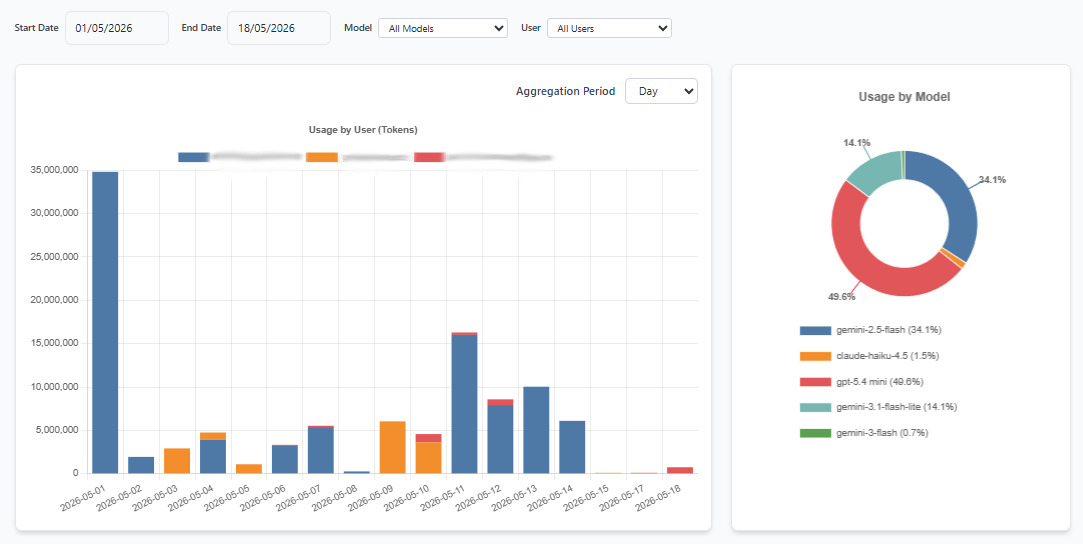Click the Usage by Model title
1083x544 pixels.
904,97
